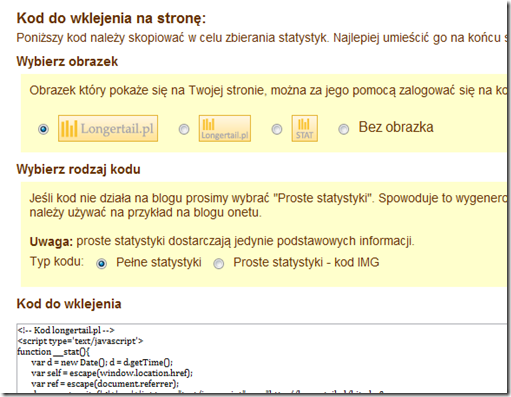Select the small STAT image radio button

click(277, 129)
